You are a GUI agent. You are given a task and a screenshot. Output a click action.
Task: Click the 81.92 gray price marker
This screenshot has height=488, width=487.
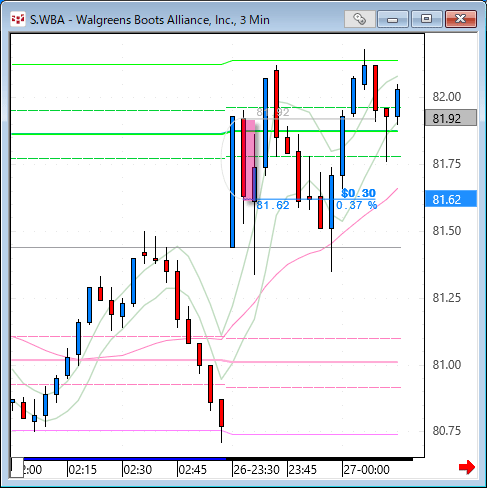451,118
